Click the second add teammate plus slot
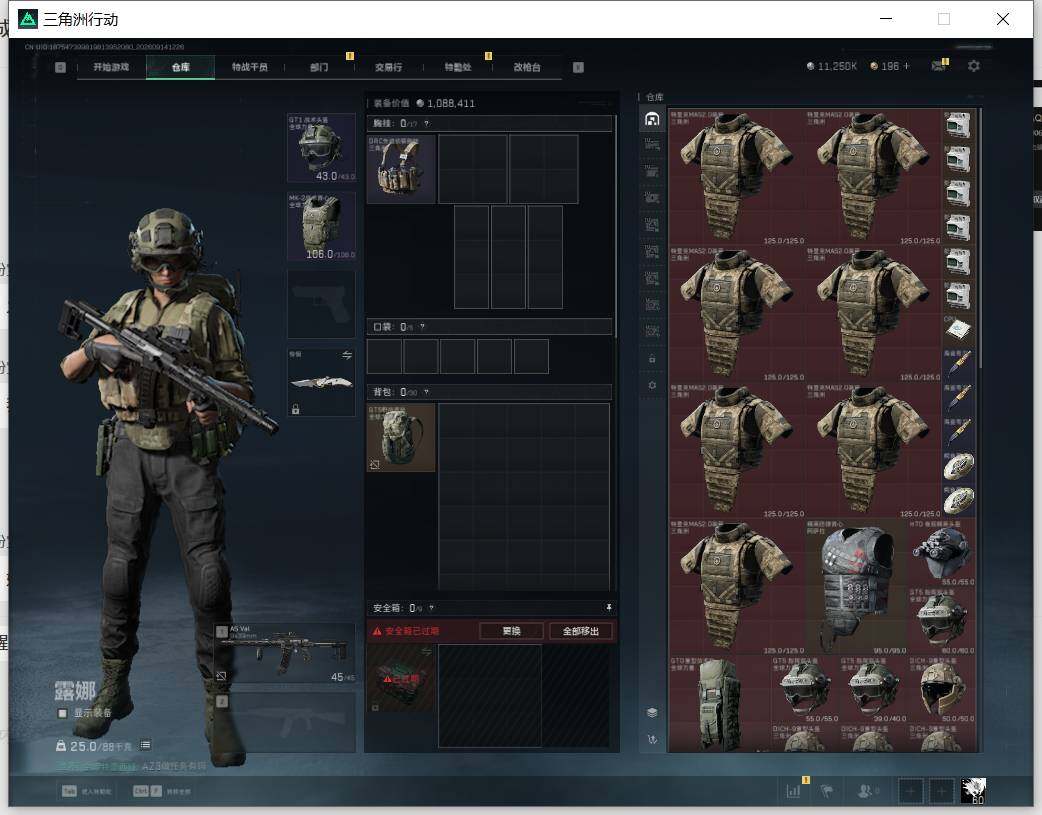Image resolution: width=1042 pixels, height=815 pixels. click(x=941, y=791)
